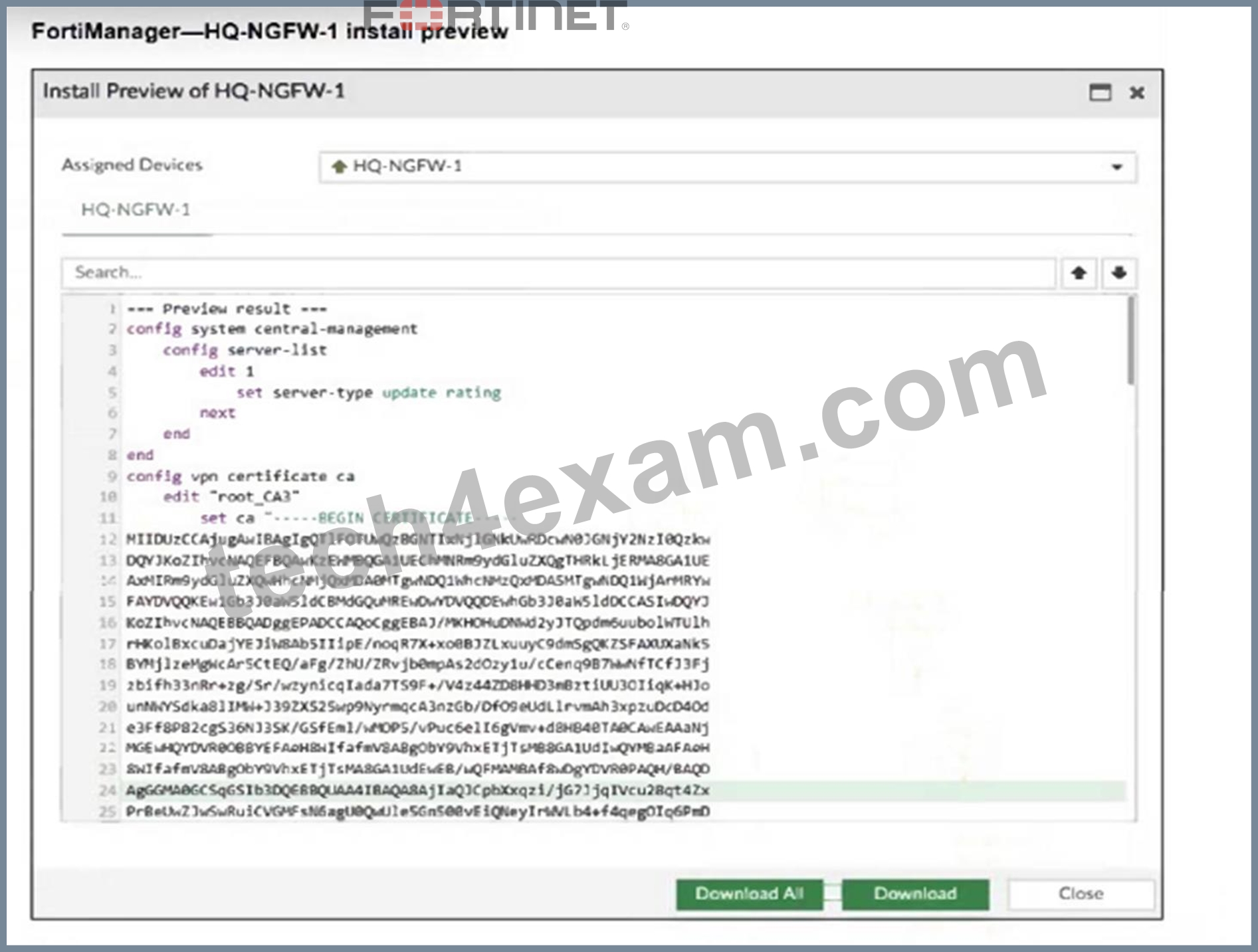Select HQ-NGFW-1 in Assigned Devices combo box
The height and width of the screenshot is (952, 1258).
pos(728,167)
